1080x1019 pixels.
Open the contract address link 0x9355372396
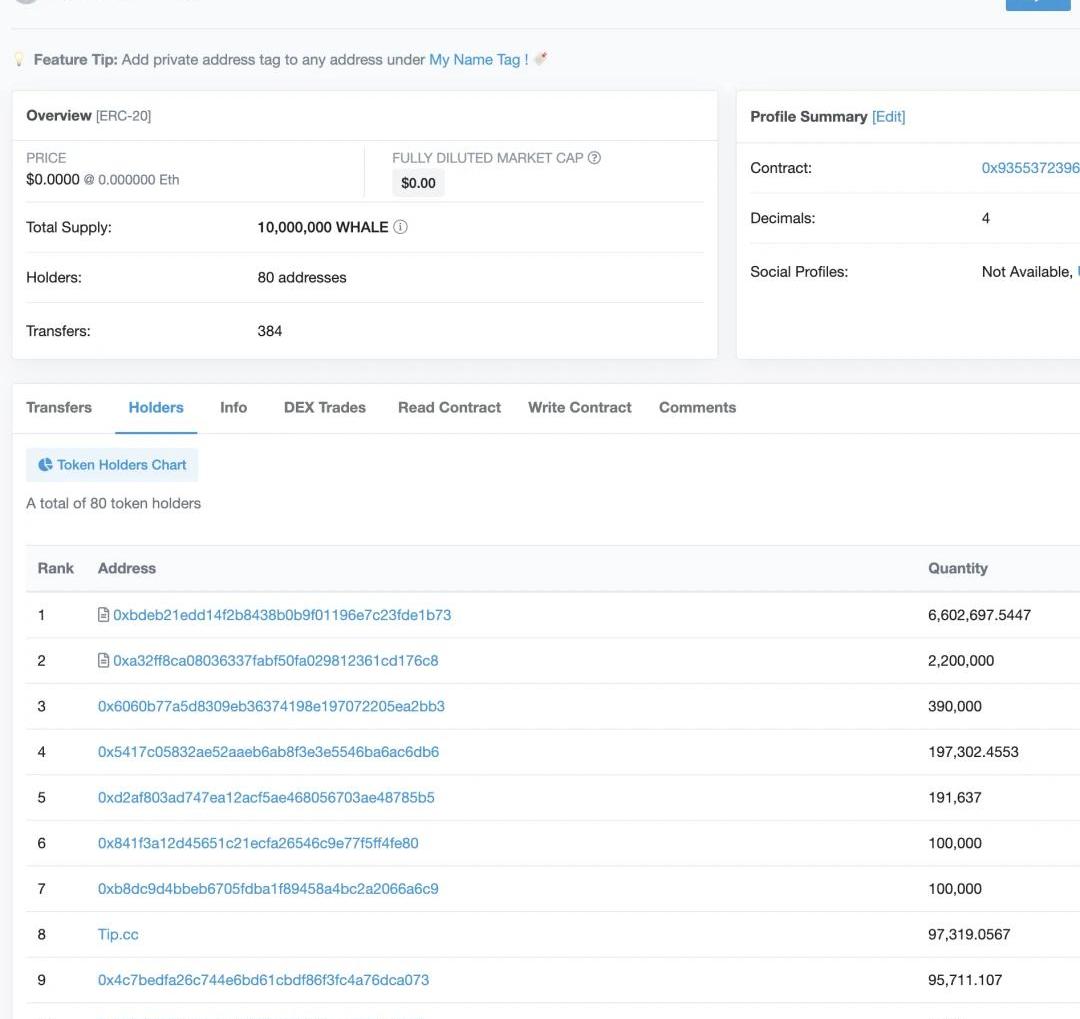click(x=1030, y=168)
